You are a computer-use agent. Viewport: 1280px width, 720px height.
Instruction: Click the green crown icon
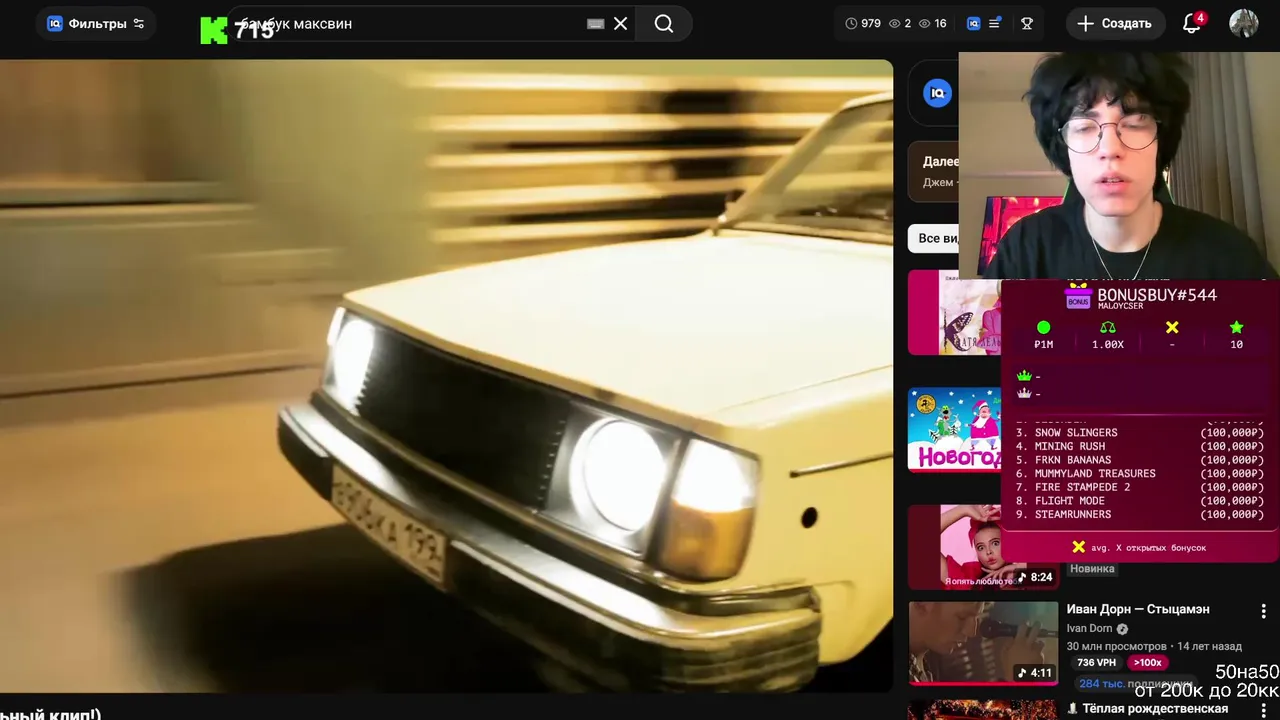1023,376
